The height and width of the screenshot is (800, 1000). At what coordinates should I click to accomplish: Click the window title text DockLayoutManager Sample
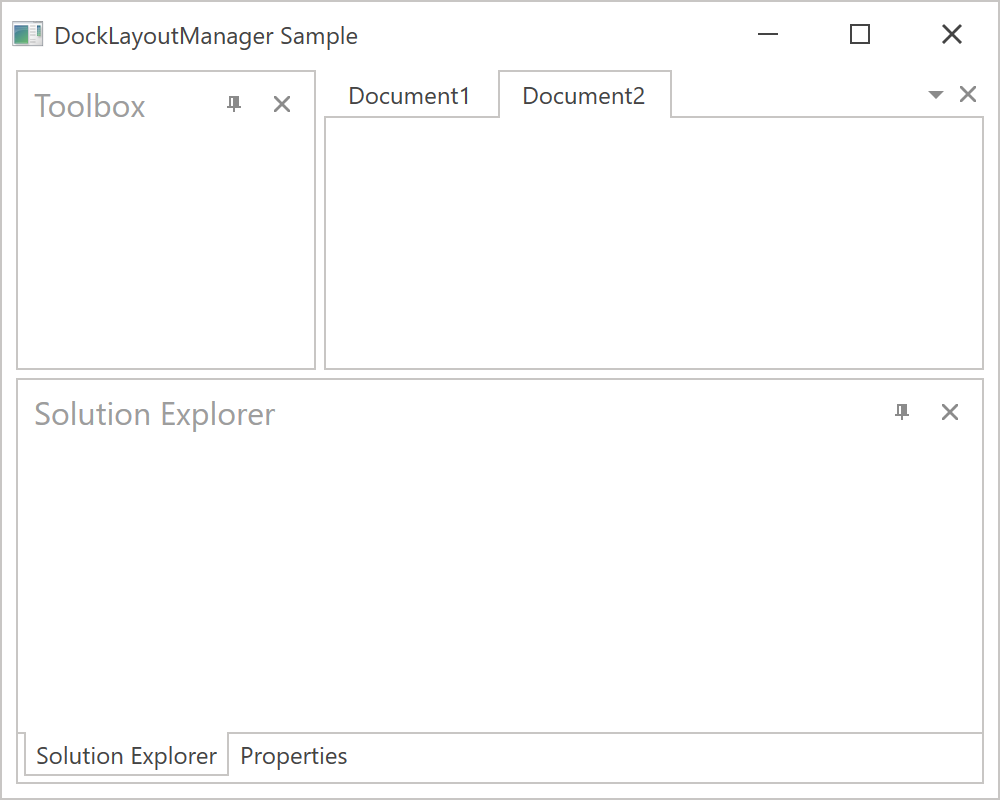206,36
